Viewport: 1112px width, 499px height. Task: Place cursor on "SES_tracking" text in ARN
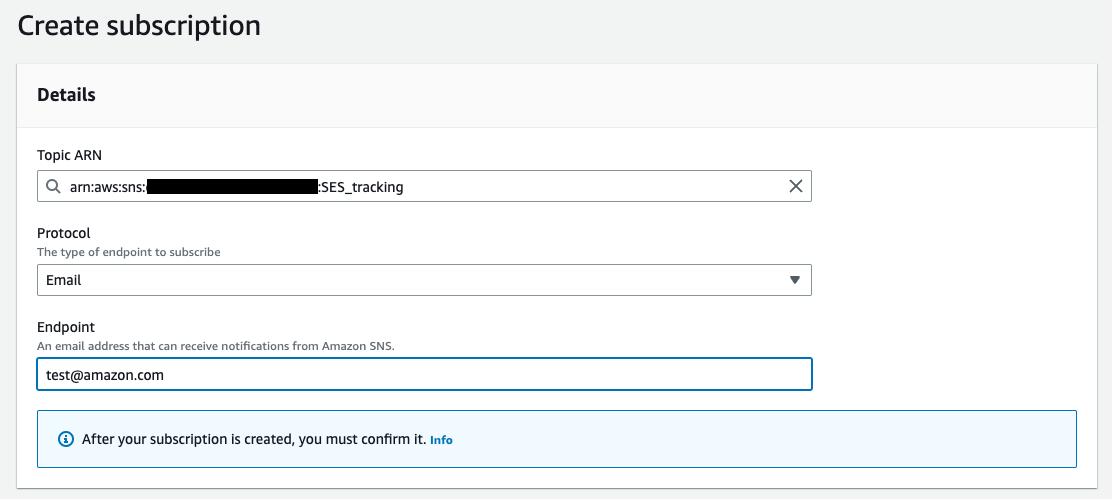(x=362, y=187)
